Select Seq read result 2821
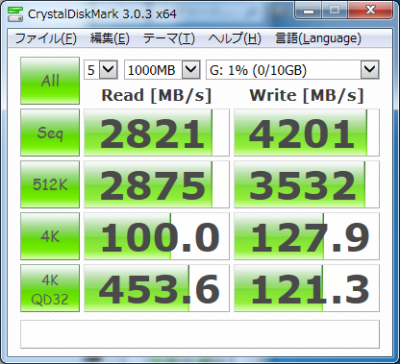Viewport: 400px width, 364px height. coord(157,132)
